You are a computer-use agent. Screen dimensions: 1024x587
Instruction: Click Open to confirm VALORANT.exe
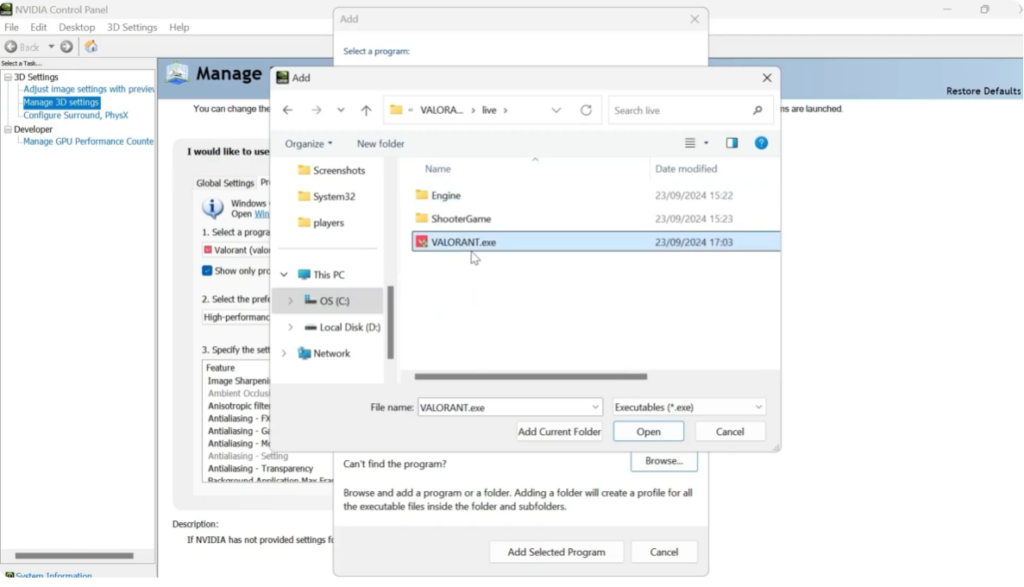648,431
